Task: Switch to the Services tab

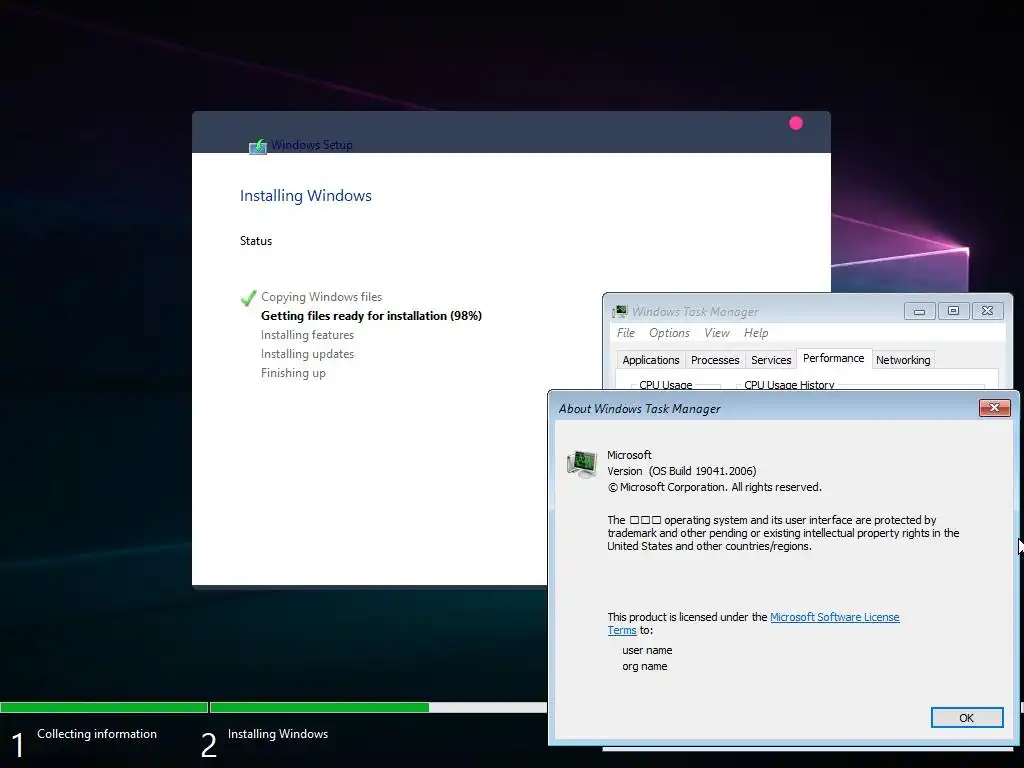Action: pos(771,360)
